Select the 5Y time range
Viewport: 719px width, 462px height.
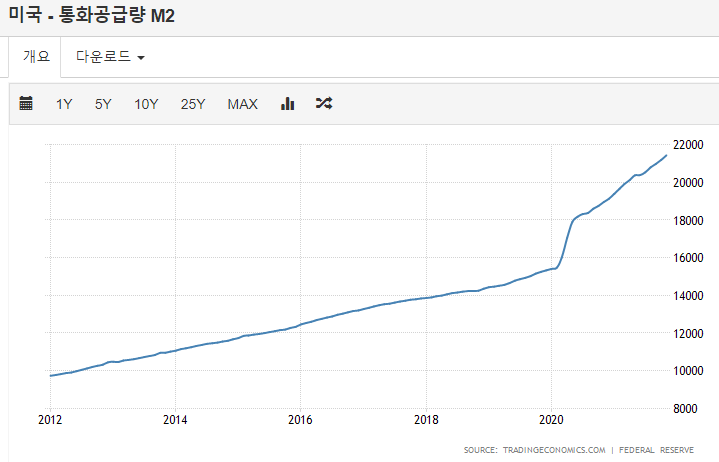pyautogui.click(x=103, y=104)
